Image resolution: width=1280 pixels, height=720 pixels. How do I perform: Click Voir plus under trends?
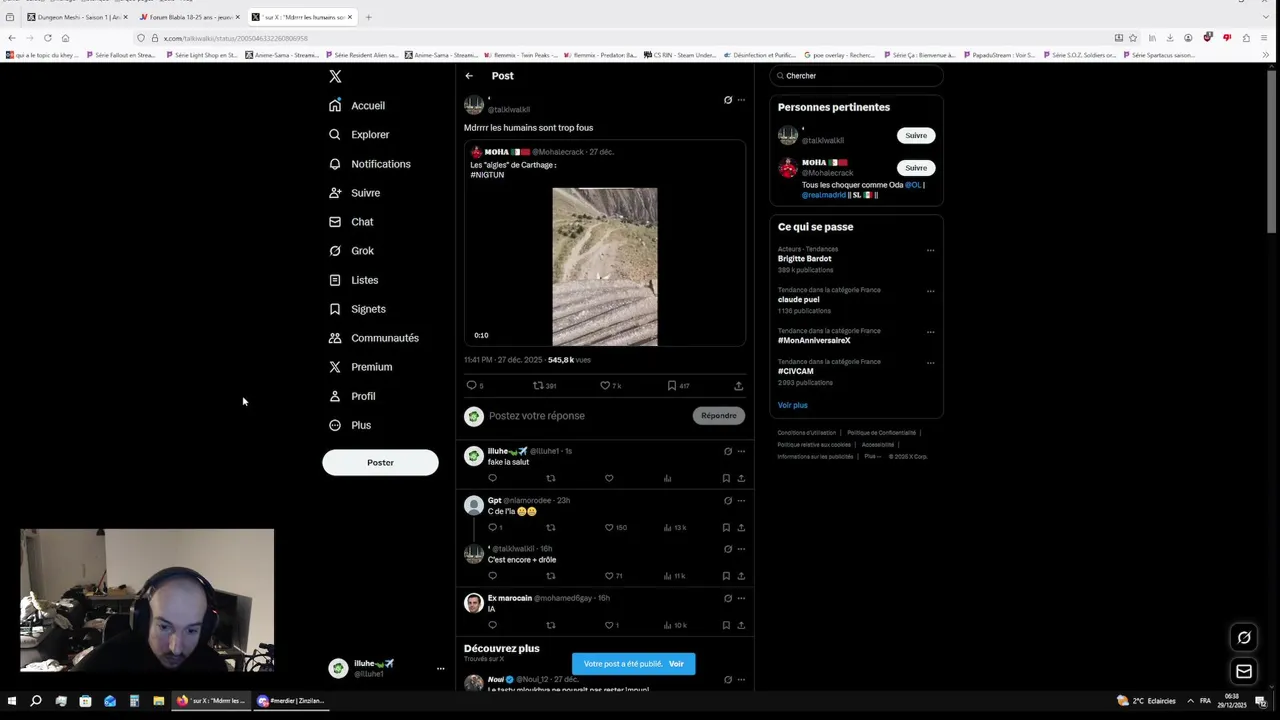point(793,405)
